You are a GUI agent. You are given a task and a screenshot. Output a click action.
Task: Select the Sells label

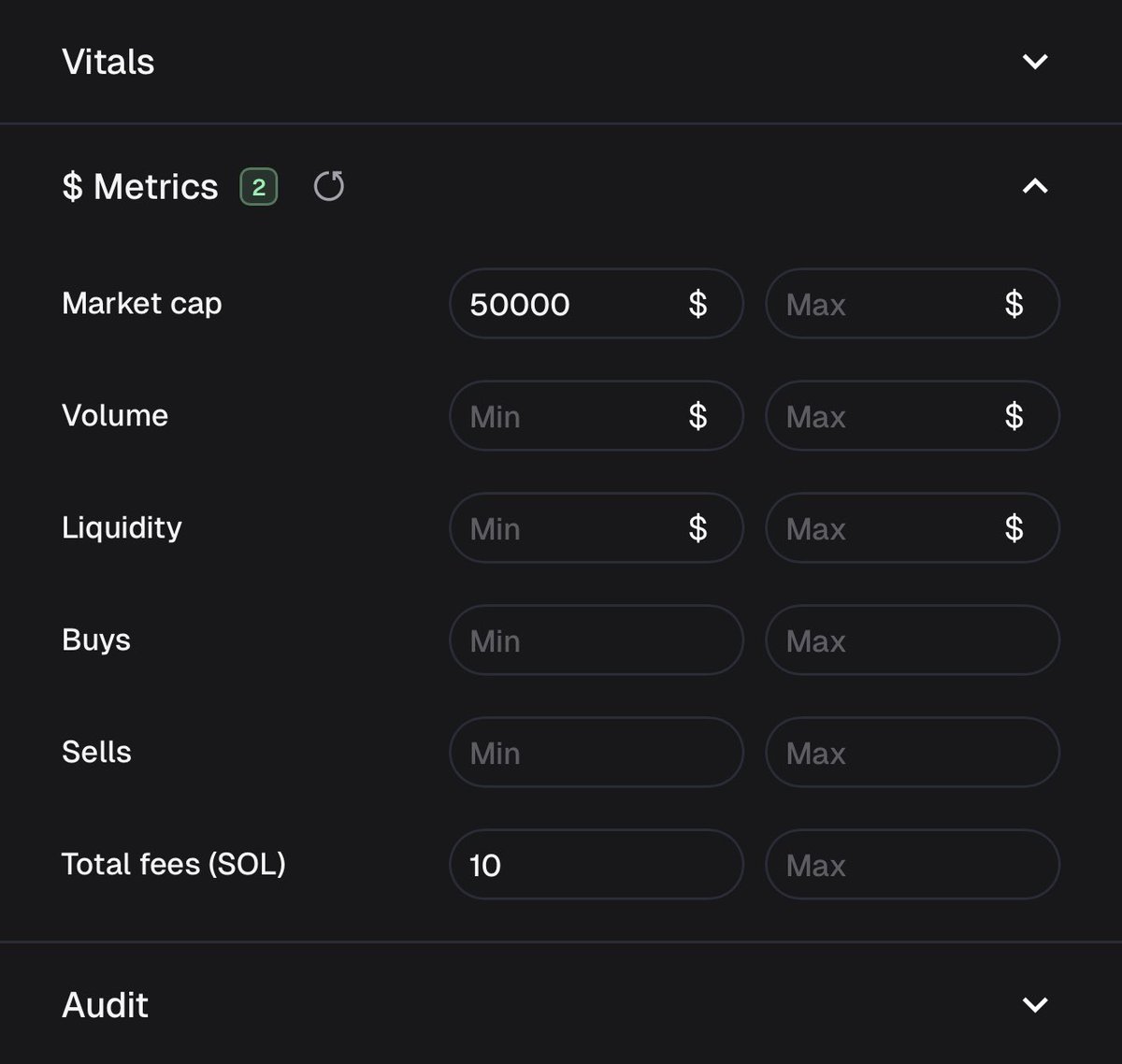point(96,752)
